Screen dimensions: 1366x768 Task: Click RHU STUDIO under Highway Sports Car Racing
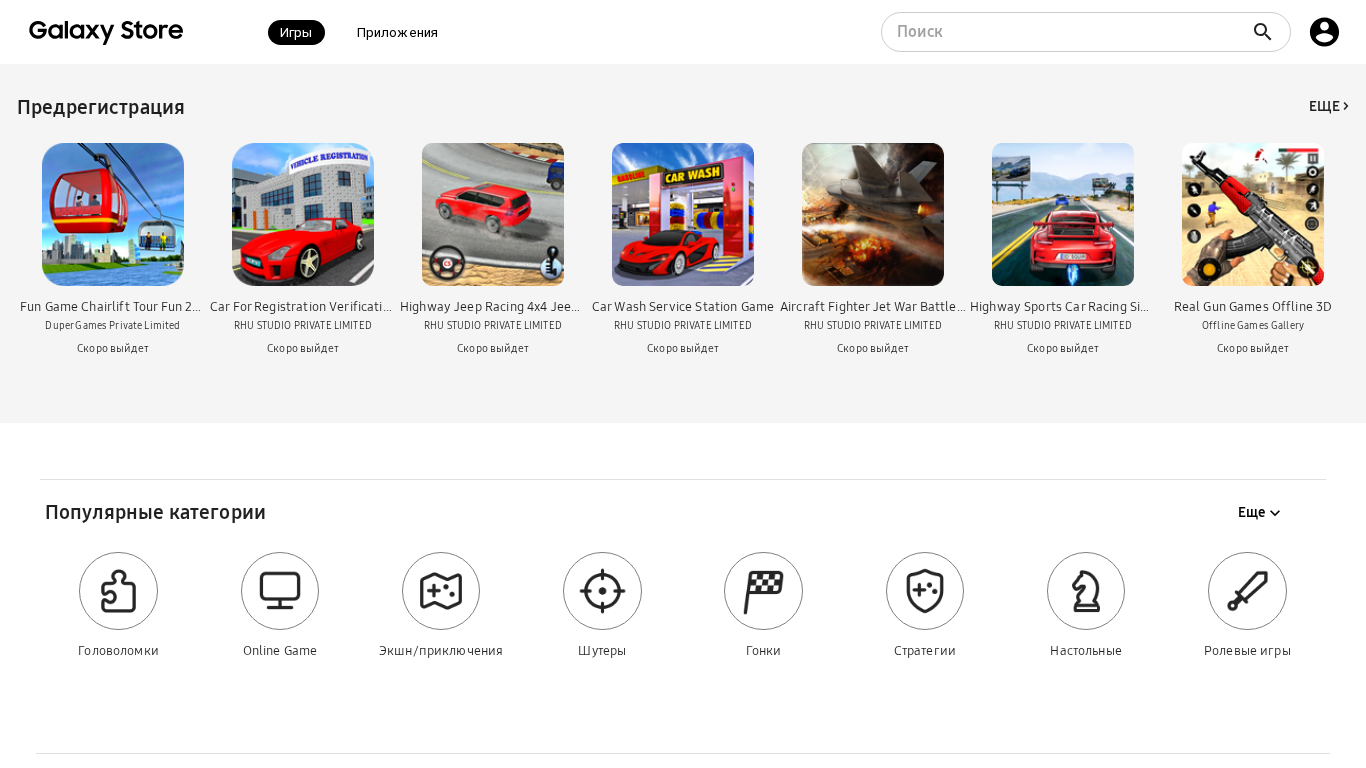(x=1063, y=326)
